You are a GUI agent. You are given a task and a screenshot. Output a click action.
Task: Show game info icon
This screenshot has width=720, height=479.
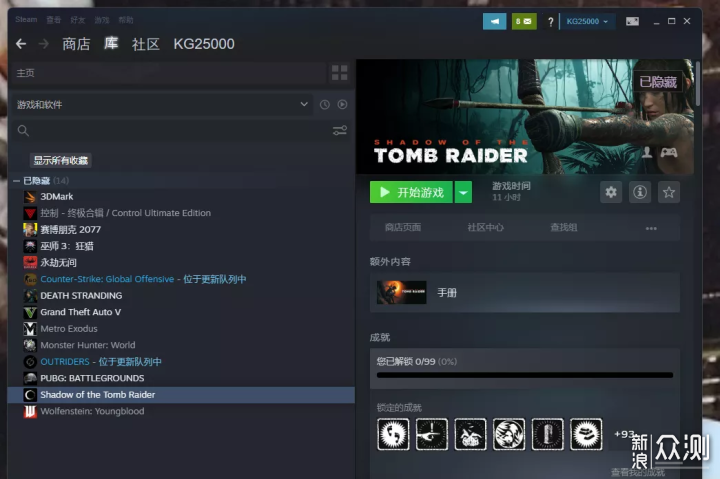[x=640, y=192]
